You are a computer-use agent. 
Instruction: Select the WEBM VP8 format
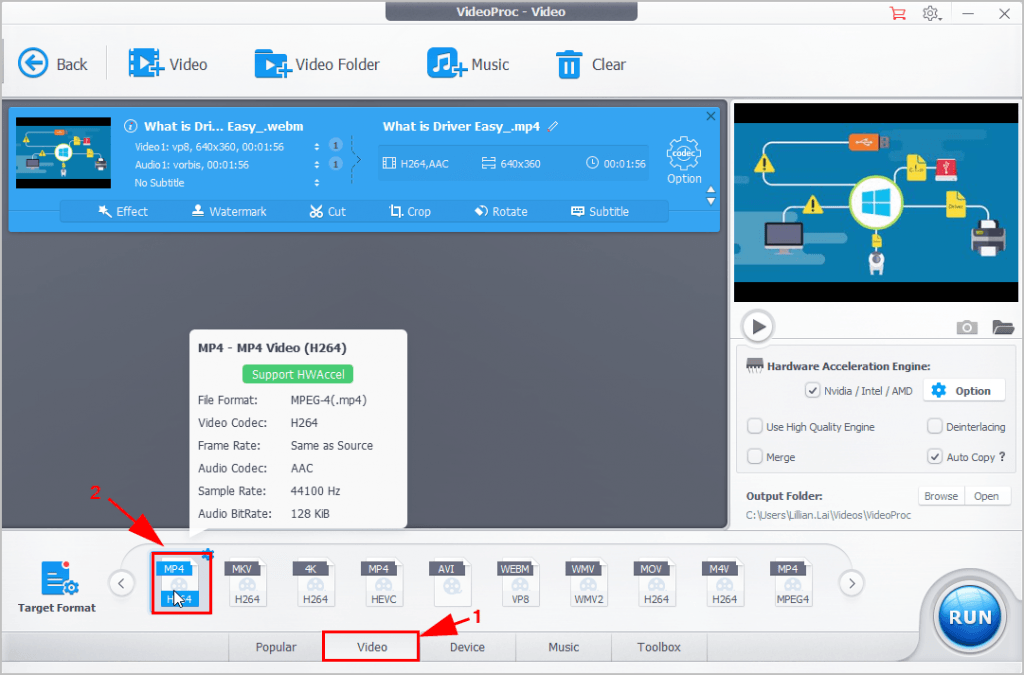click(x=519, y=582)
